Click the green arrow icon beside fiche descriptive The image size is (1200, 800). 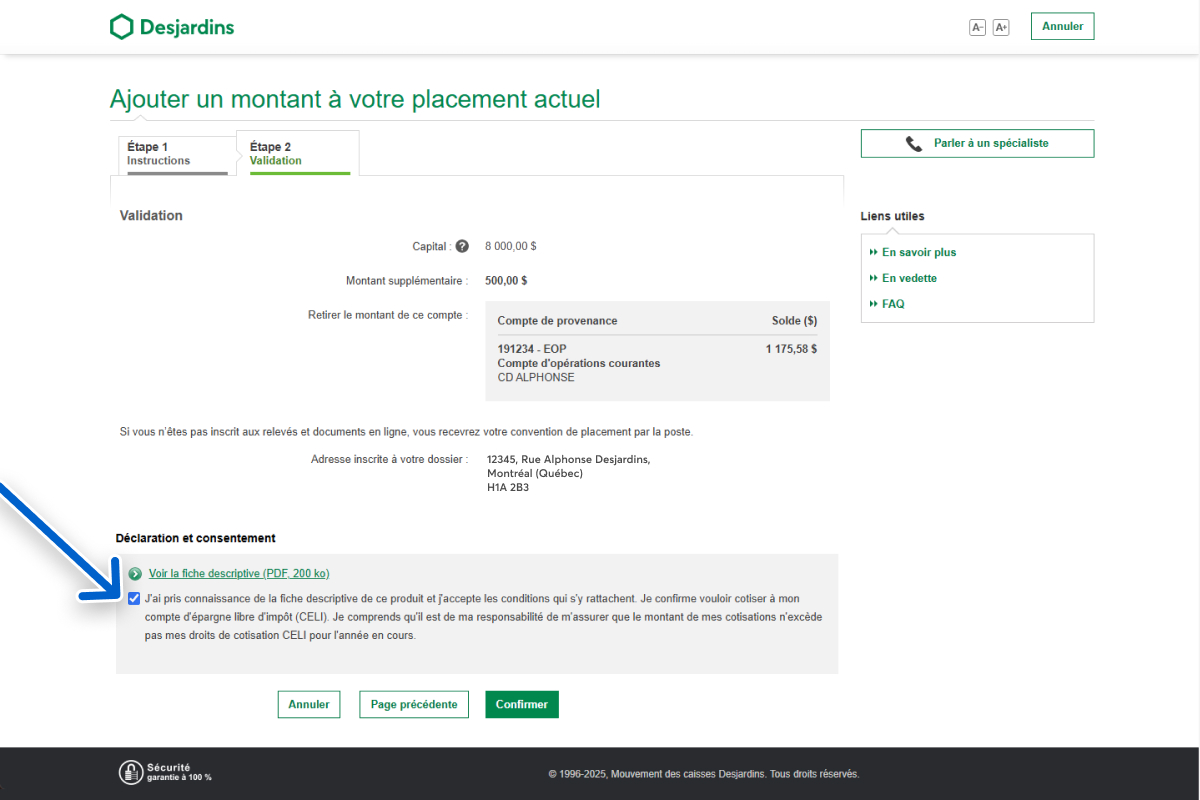point(135,574)
